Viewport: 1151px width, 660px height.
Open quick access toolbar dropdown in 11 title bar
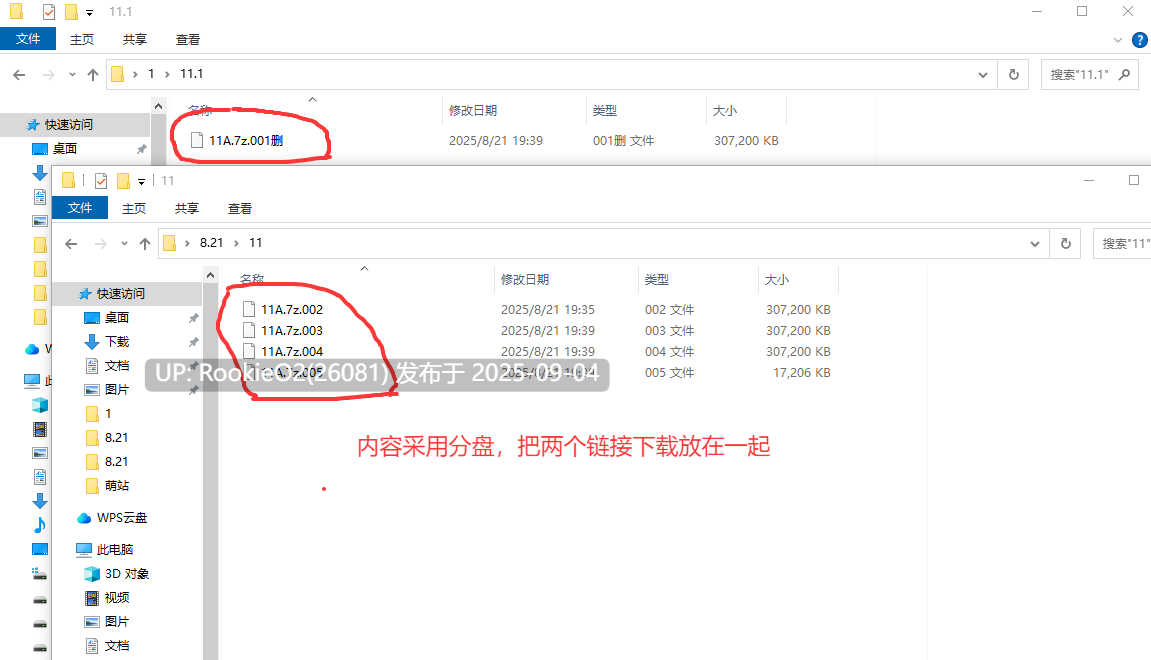pyautogui.click(x=142, y=181)
